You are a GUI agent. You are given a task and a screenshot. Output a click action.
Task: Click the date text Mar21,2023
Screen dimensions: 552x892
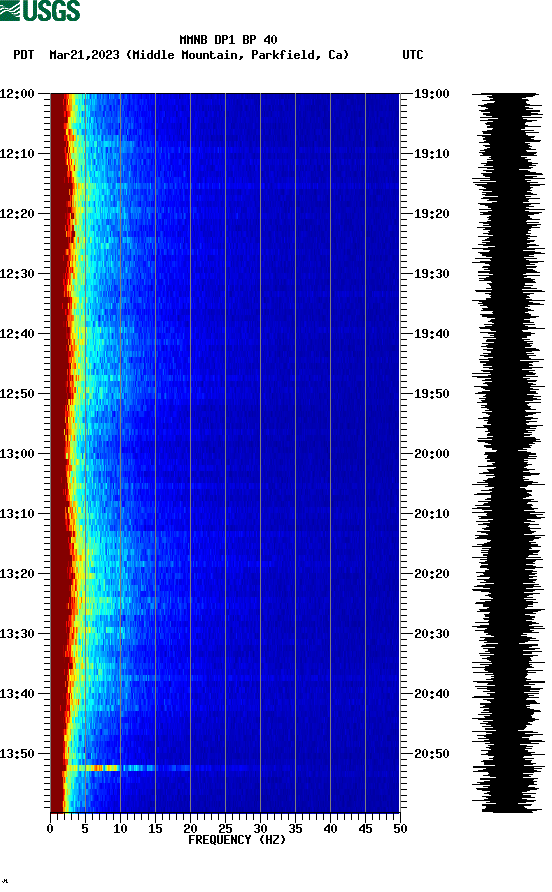pyautogui.click(x=84, y=55)
